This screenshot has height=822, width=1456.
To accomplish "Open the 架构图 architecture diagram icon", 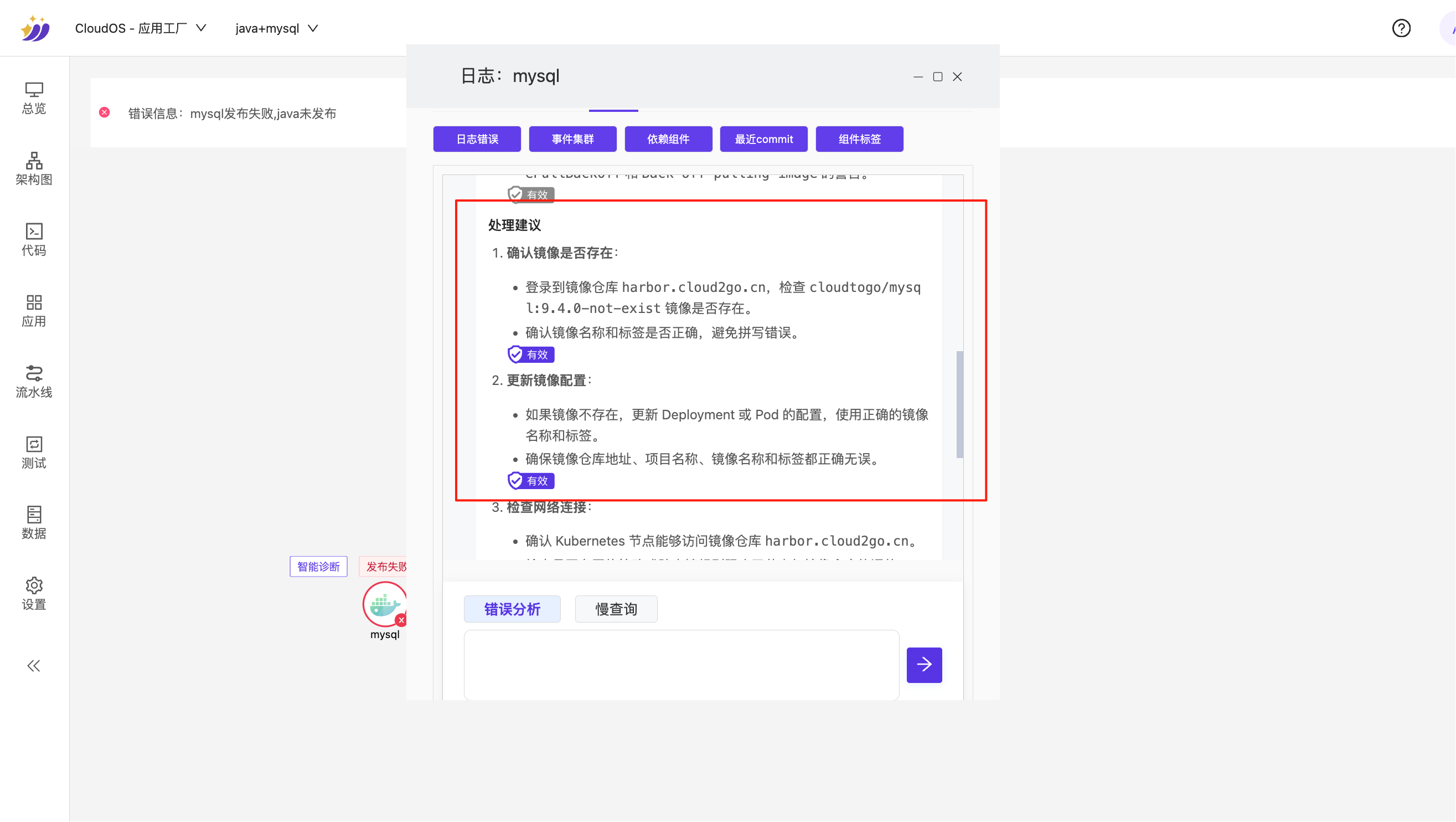I will tap(34, 169).
